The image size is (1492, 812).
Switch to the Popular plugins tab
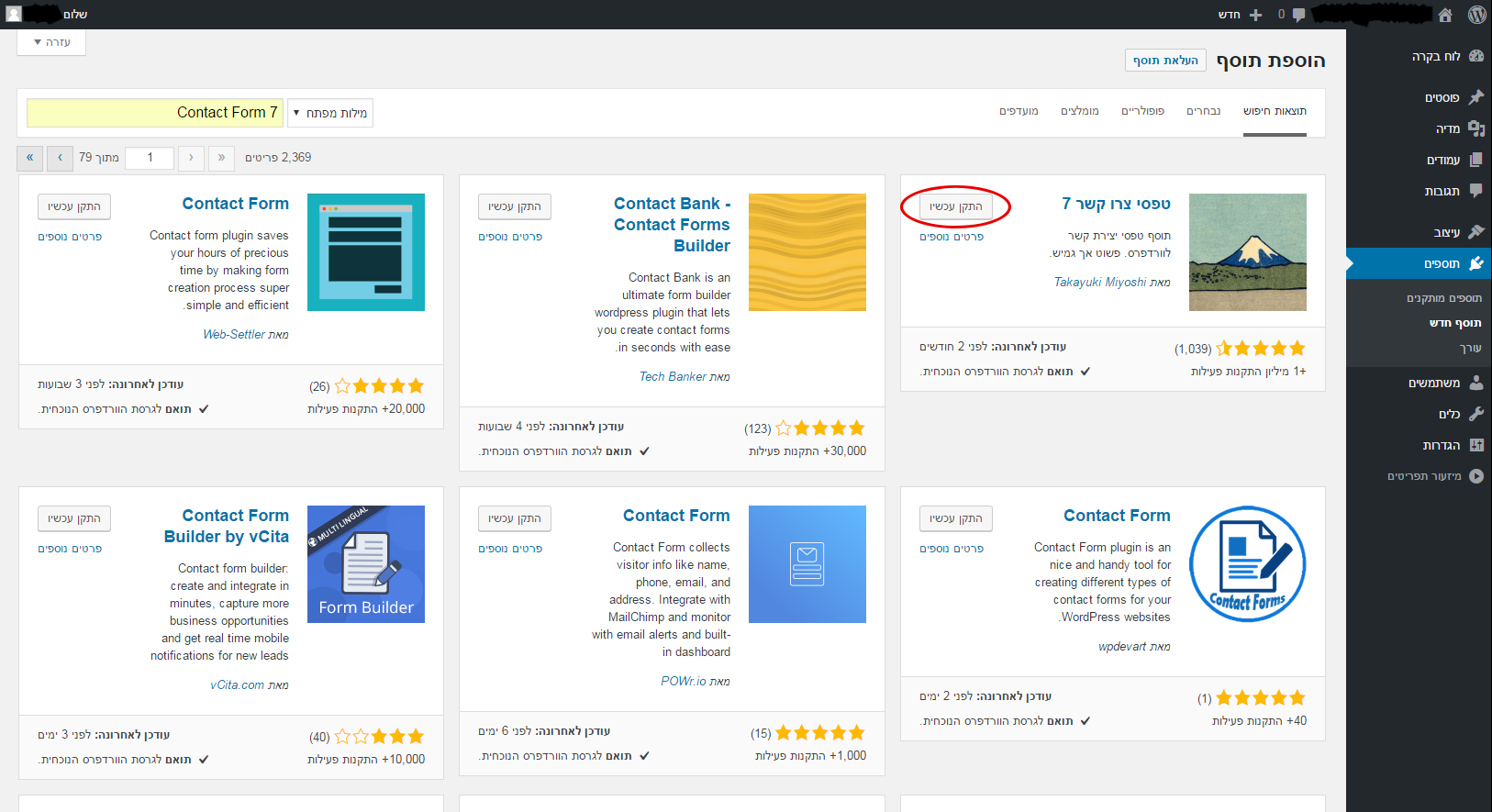coord(1142,111)
